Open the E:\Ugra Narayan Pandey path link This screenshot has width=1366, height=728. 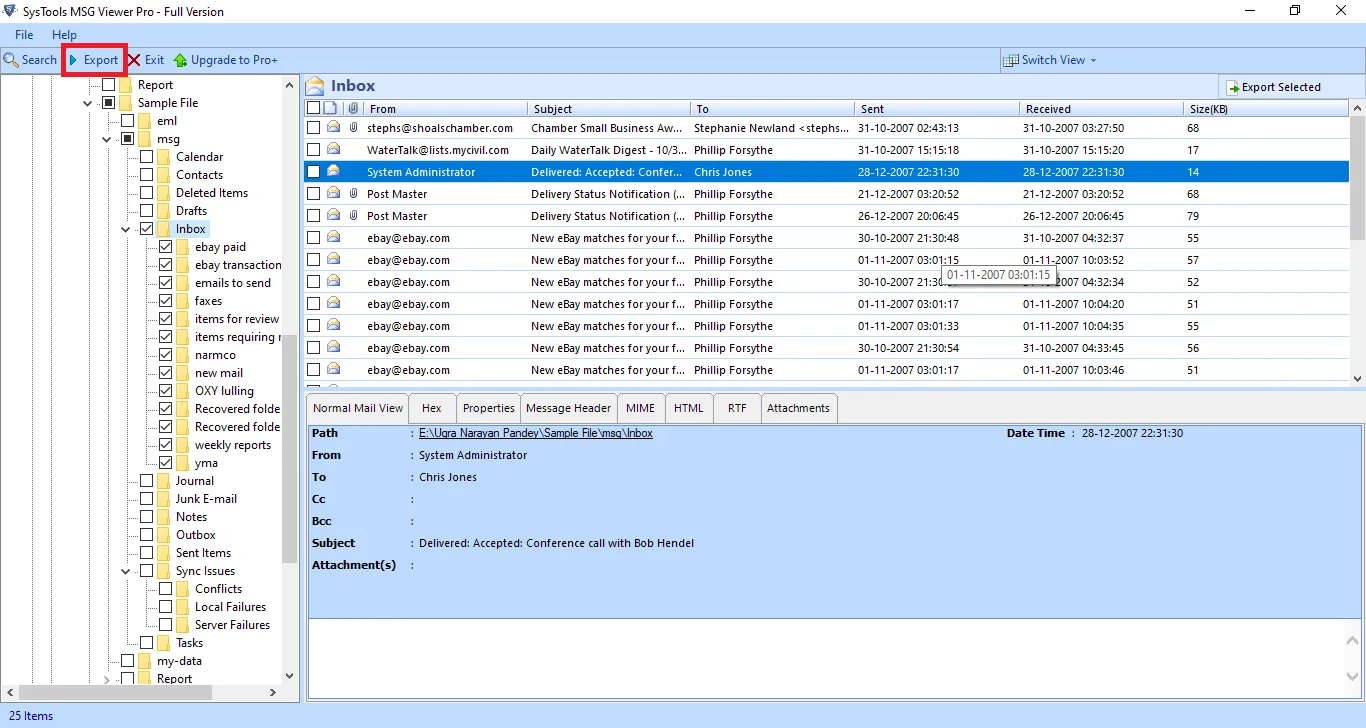pyautogui.click(x=535, y=433)
